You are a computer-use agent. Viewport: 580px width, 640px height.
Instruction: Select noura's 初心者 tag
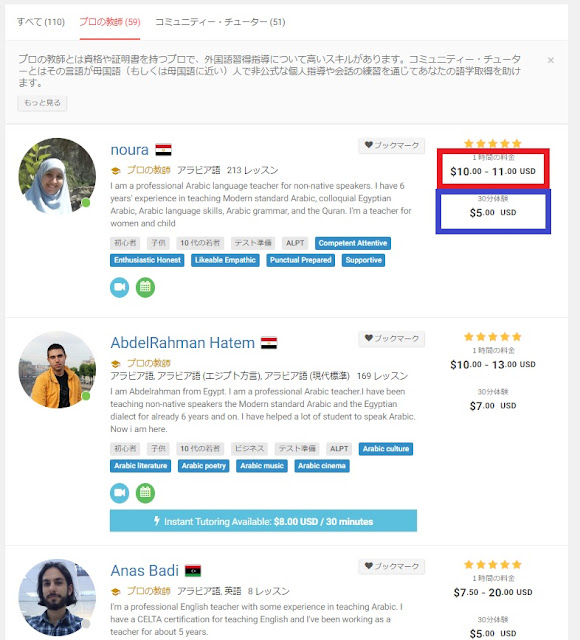125,243
